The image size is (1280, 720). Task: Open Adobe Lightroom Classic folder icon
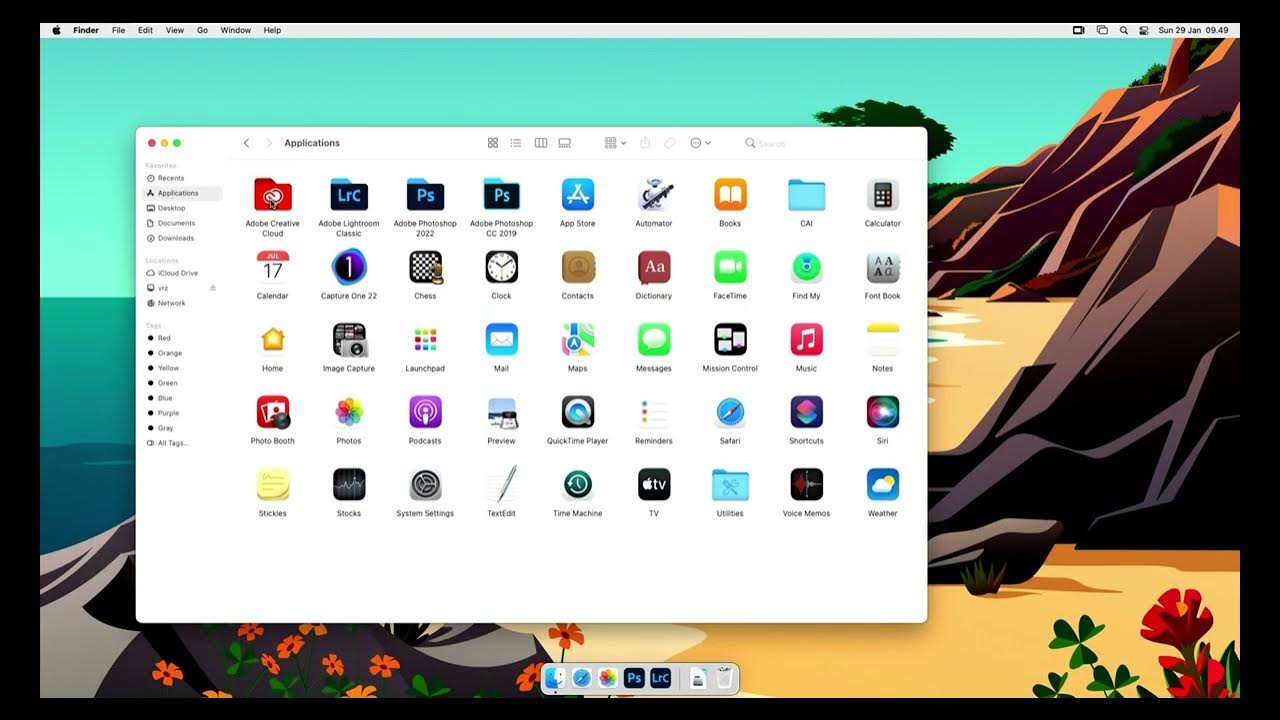(x=349, y=195)
